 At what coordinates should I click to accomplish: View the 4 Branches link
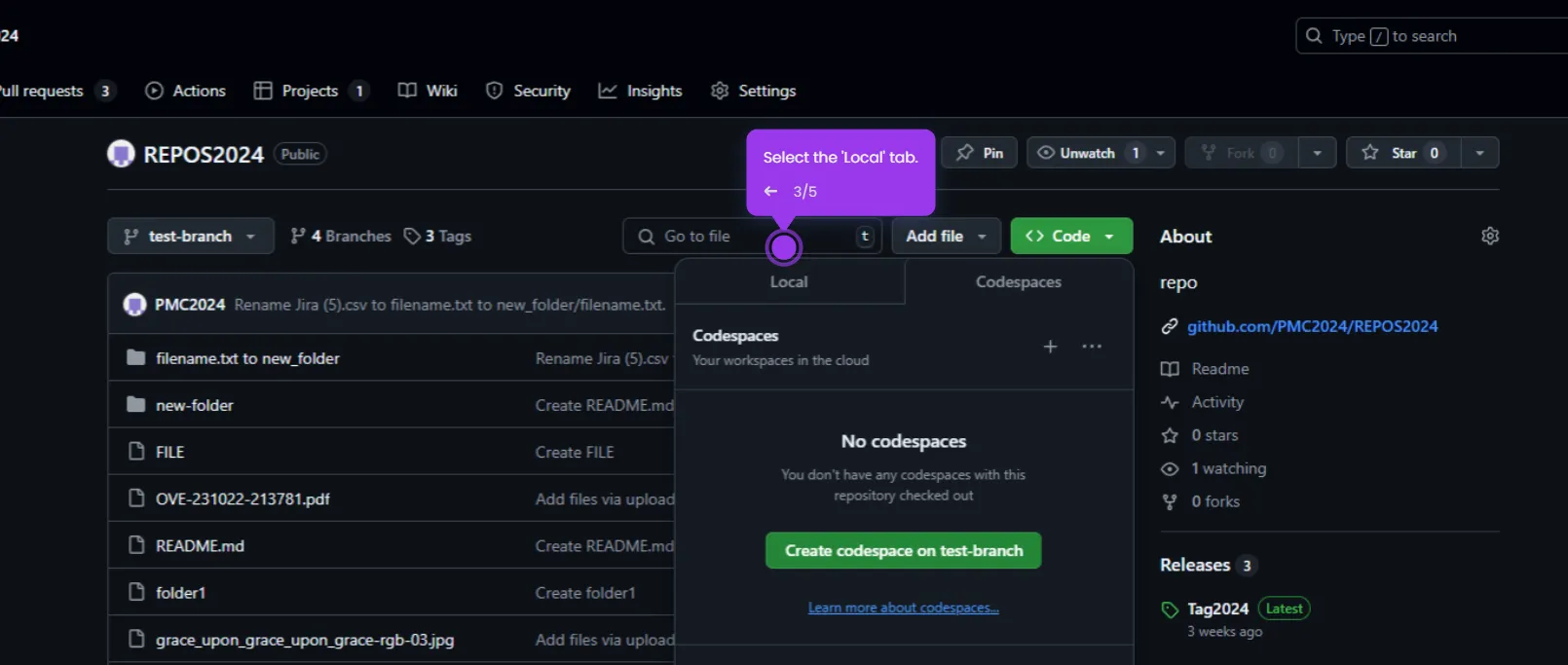tap(340, 236)
